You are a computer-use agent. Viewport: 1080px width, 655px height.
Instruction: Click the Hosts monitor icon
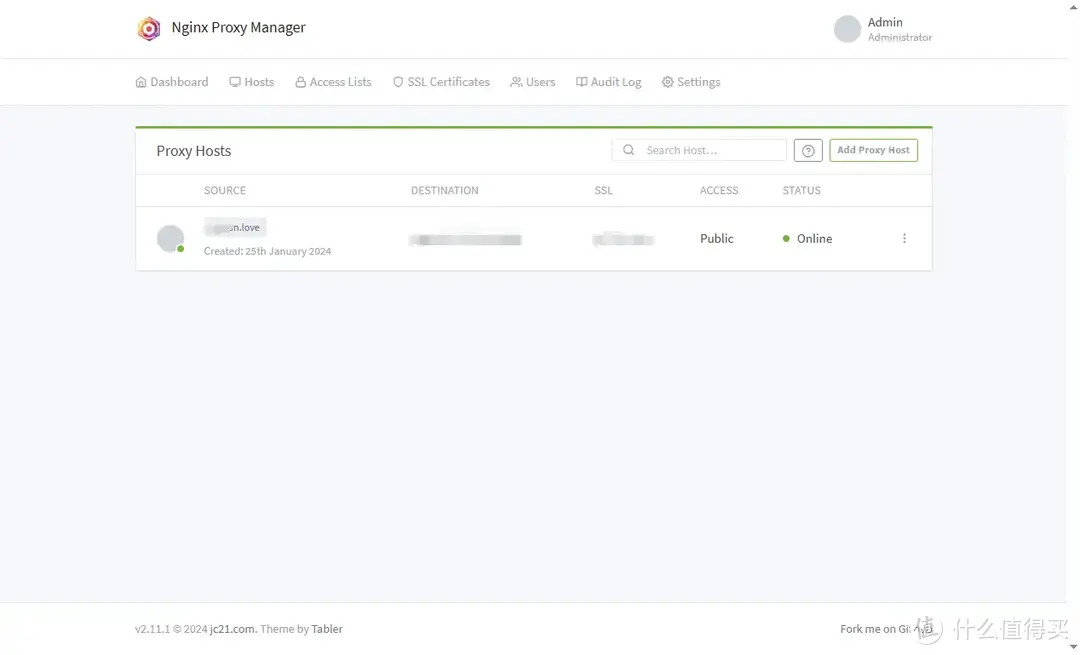[235, 82]
